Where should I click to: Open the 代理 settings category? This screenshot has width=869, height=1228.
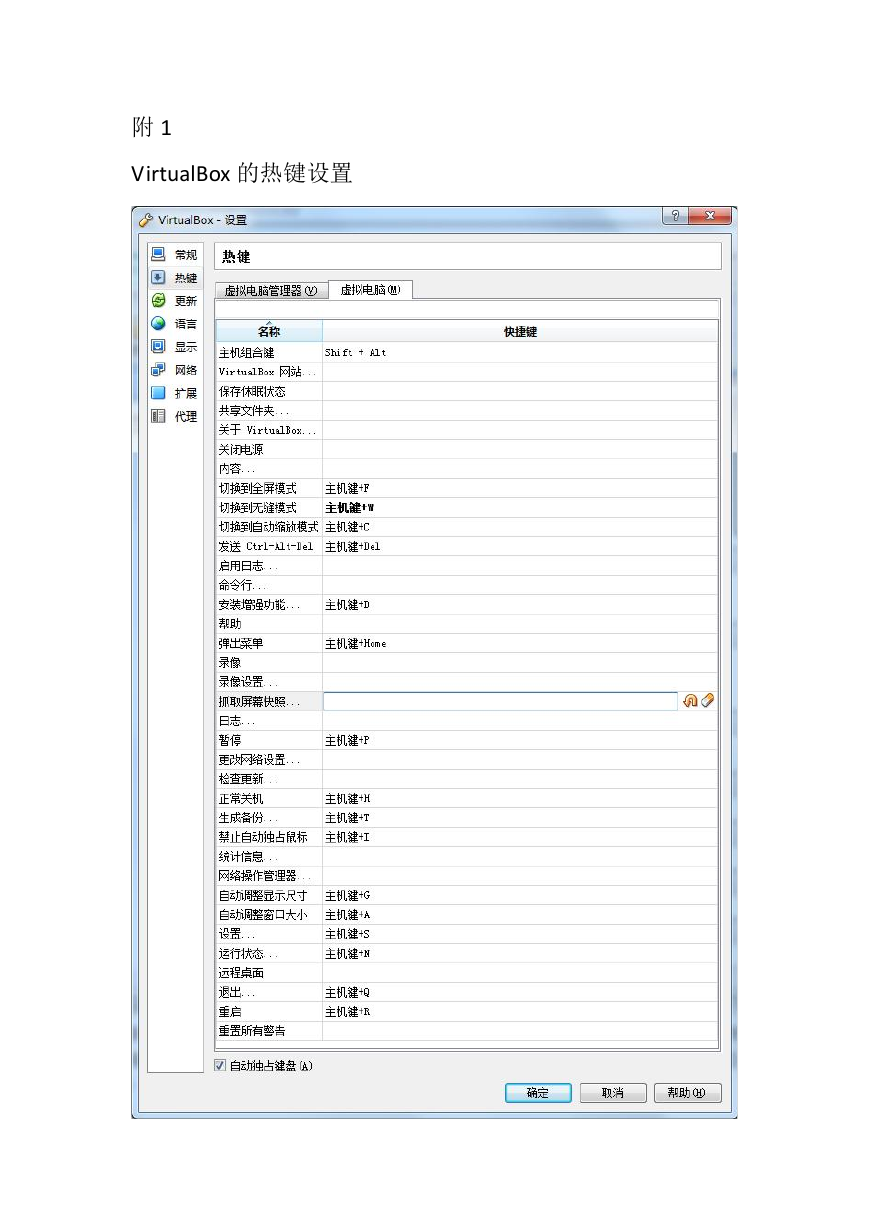(x=175, y=416)
